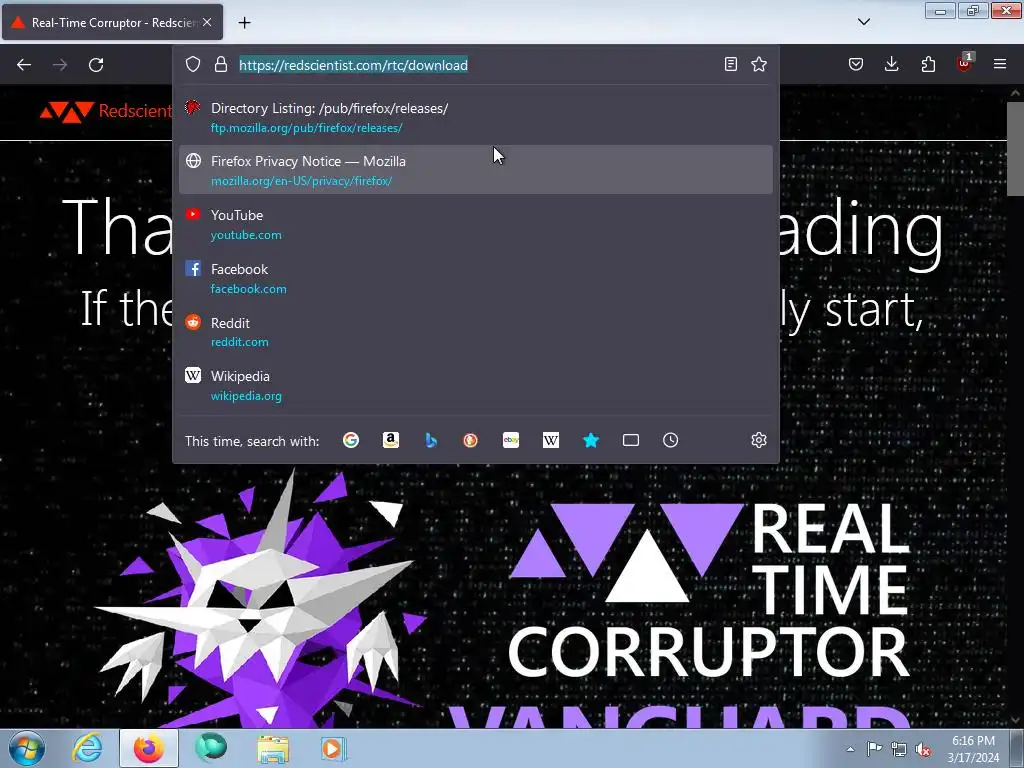Search this time with Amazon
Viewport: 1024px width, 768px height.
(x=391, y=440)
